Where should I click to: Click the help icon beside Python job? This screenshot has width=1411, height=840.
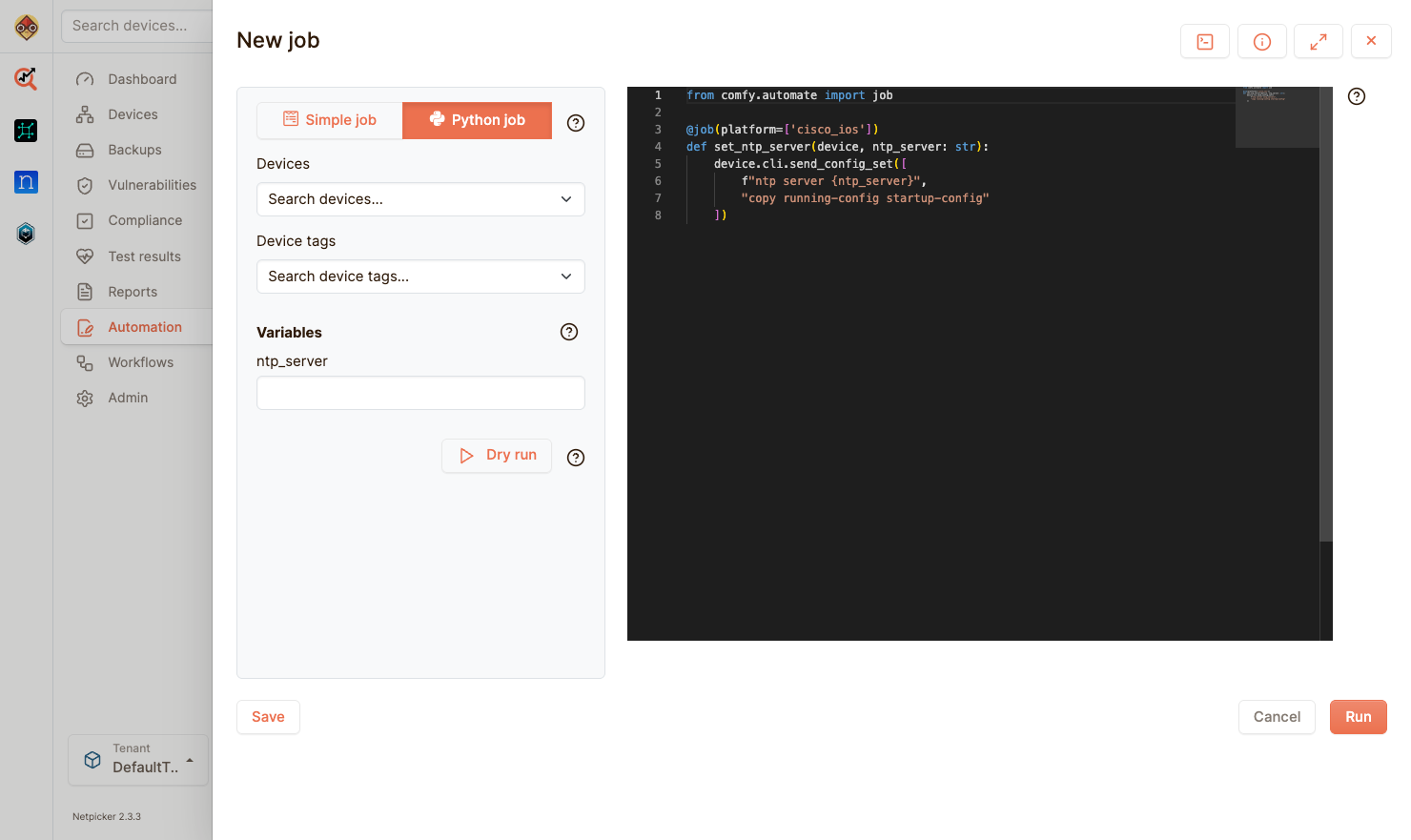[576, 123]
